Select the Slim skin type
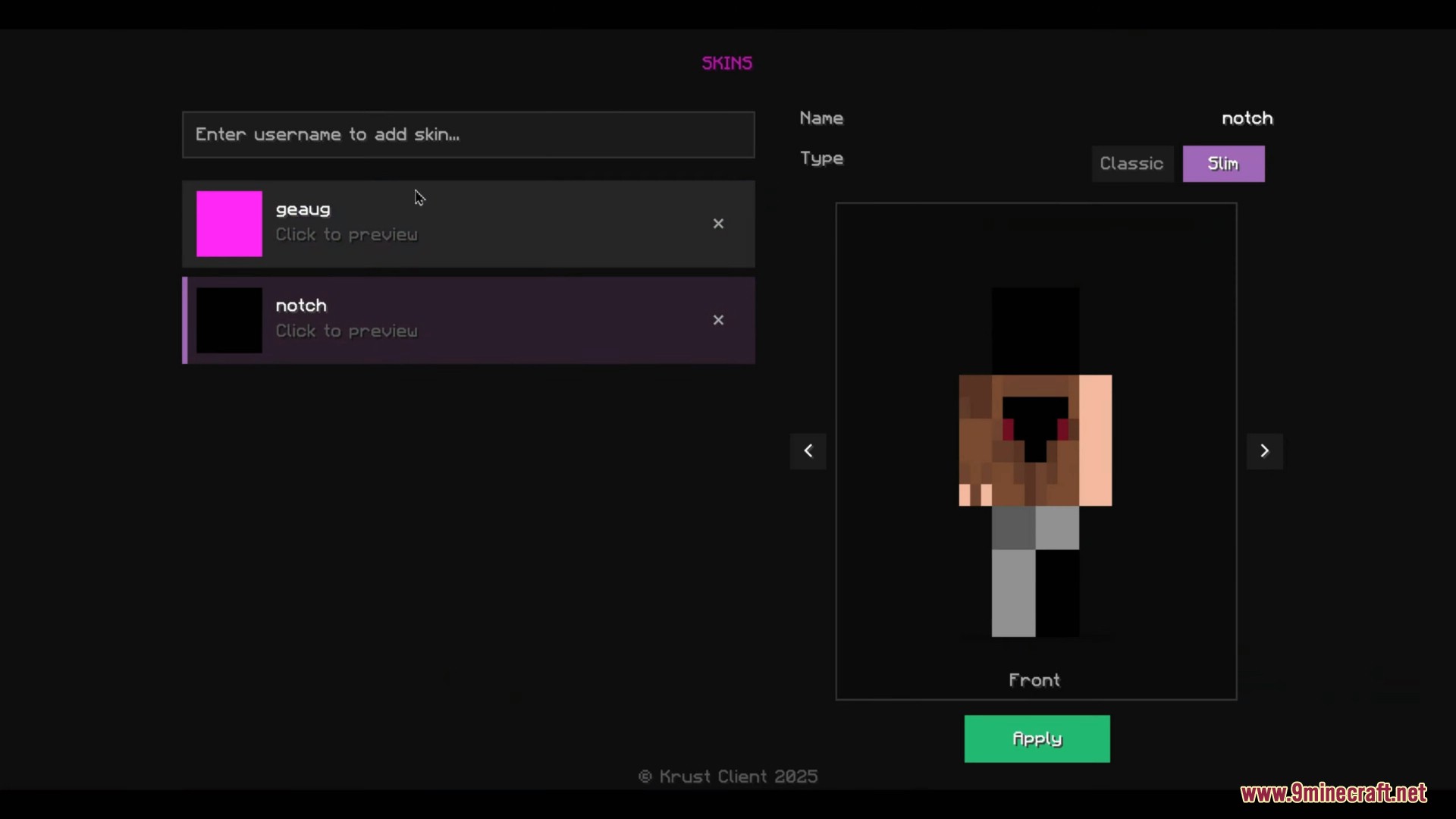1456x819 pixels. [1223, 164]
